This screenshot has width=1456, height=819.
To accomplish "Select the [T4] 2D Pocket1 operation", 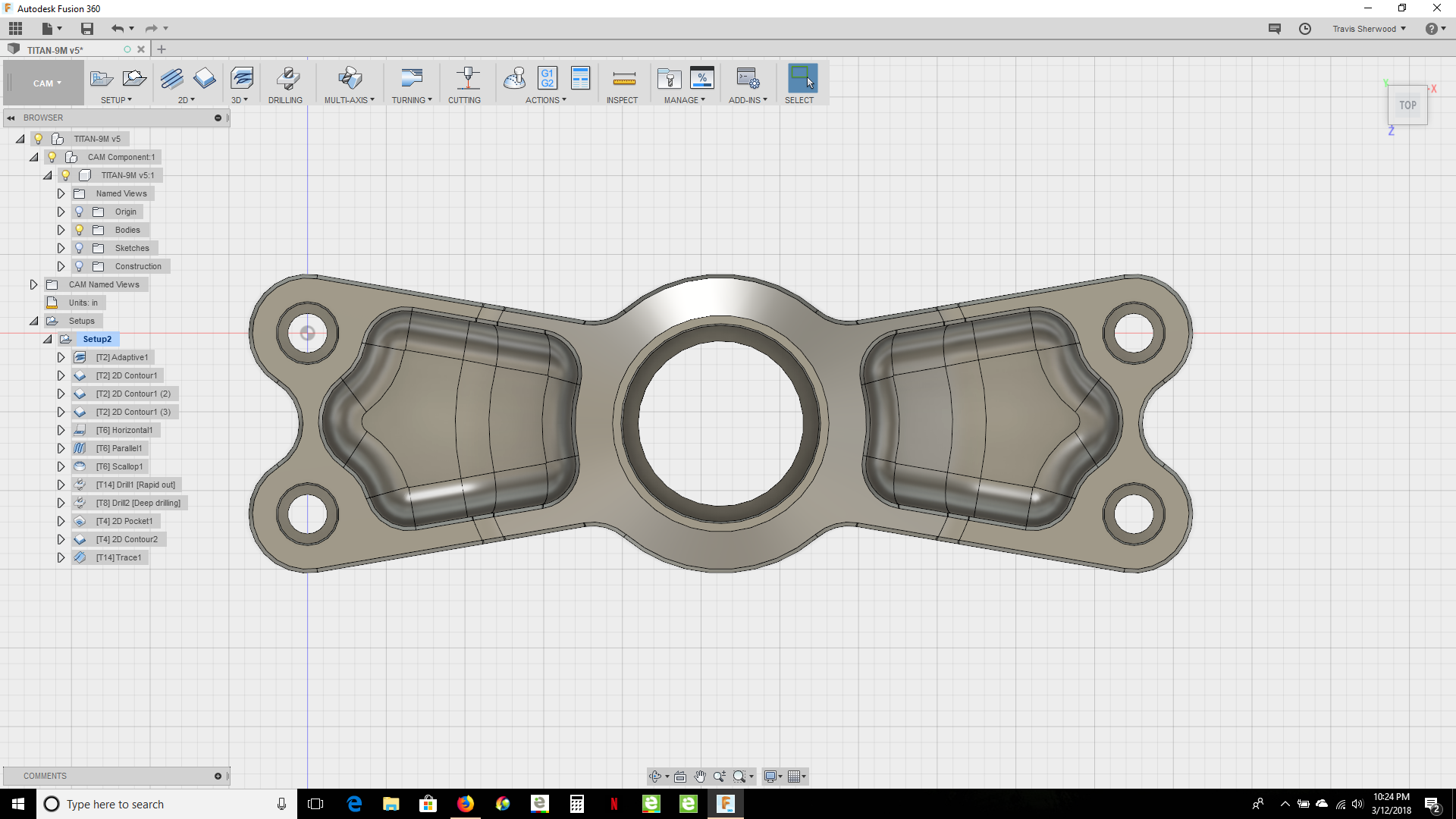I will pyautogui.click(x=124, y=521).
